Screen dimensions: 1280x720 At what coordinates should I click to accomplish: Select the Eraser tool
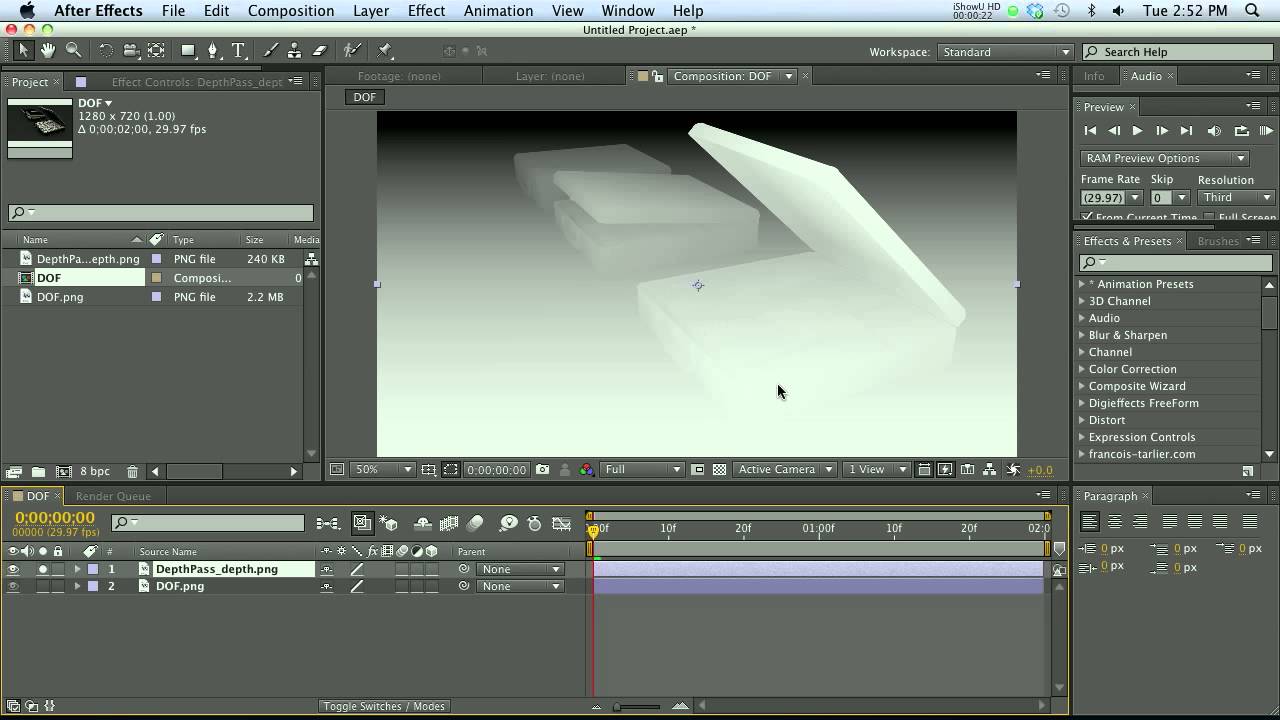tap(320, 50)
